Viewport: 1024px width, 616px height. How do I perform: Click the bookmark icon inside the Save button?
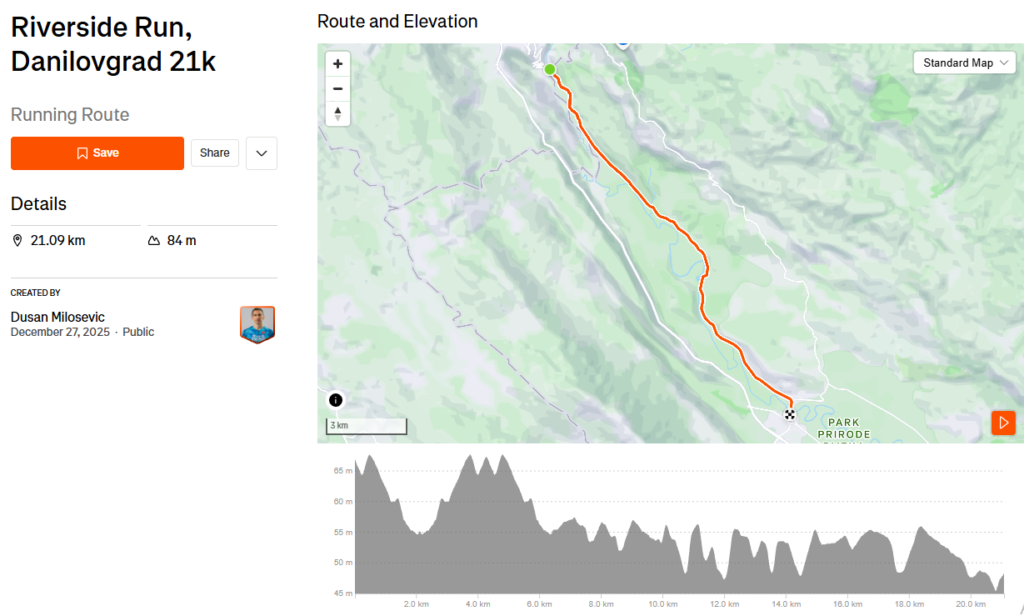80,153
